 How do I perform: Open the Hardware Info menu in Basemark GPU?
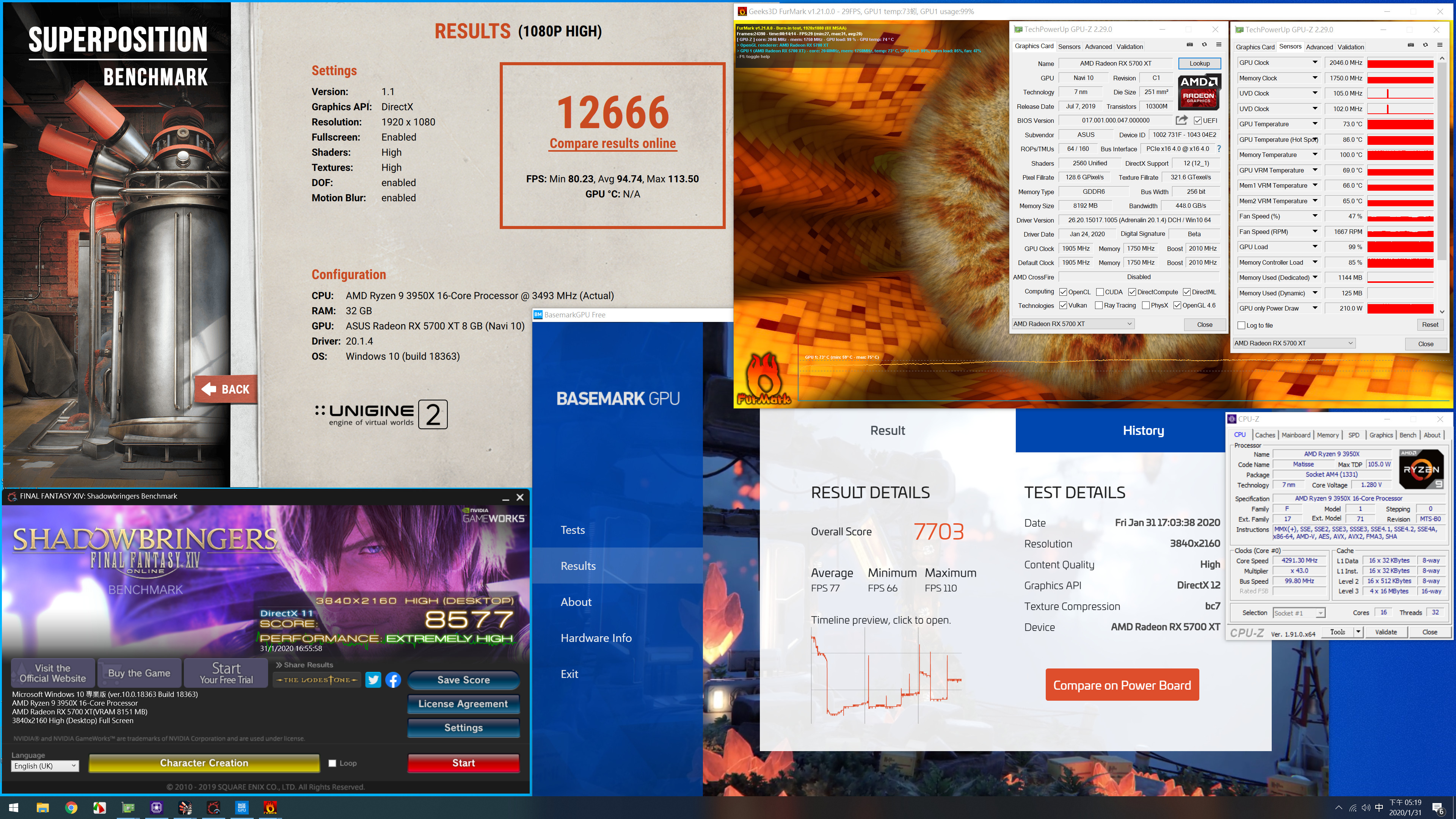(x=596, y=637)
